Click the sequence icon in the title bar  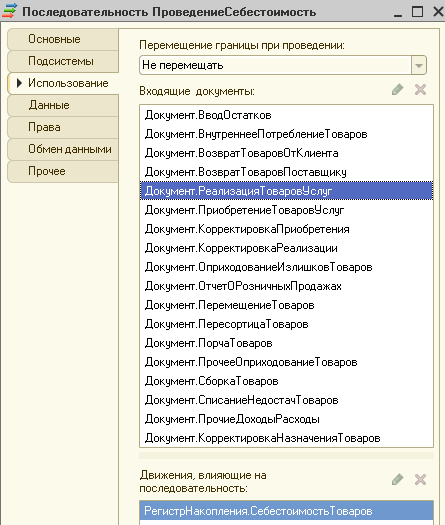[9, 11]
